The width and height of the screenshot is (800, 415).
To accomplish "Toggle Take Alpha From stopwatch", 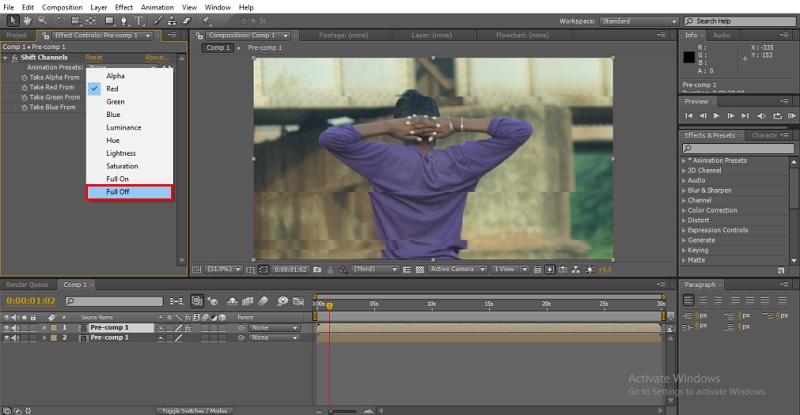I will coord(24,78).
